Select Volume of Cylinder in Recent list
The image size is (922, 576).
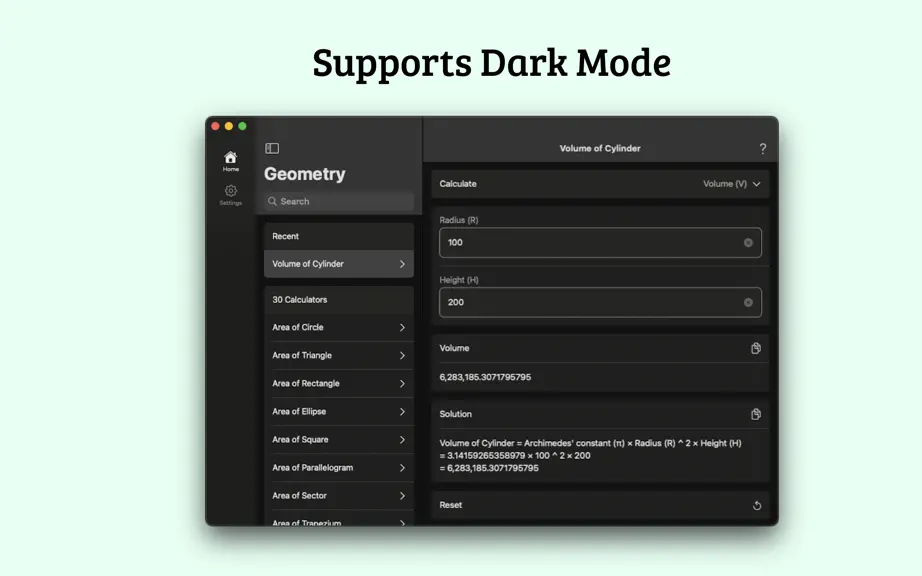339,264
